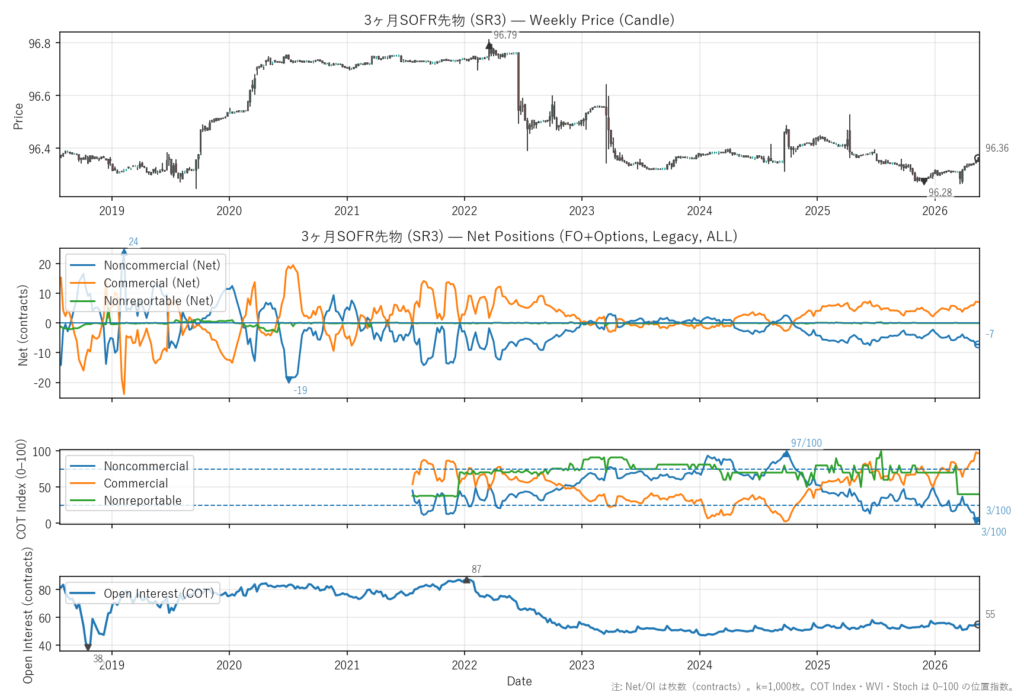This screenshot has width=1024, height=699.
Task: Click the 2022 label under the price chart
Action: pos(464,210)
